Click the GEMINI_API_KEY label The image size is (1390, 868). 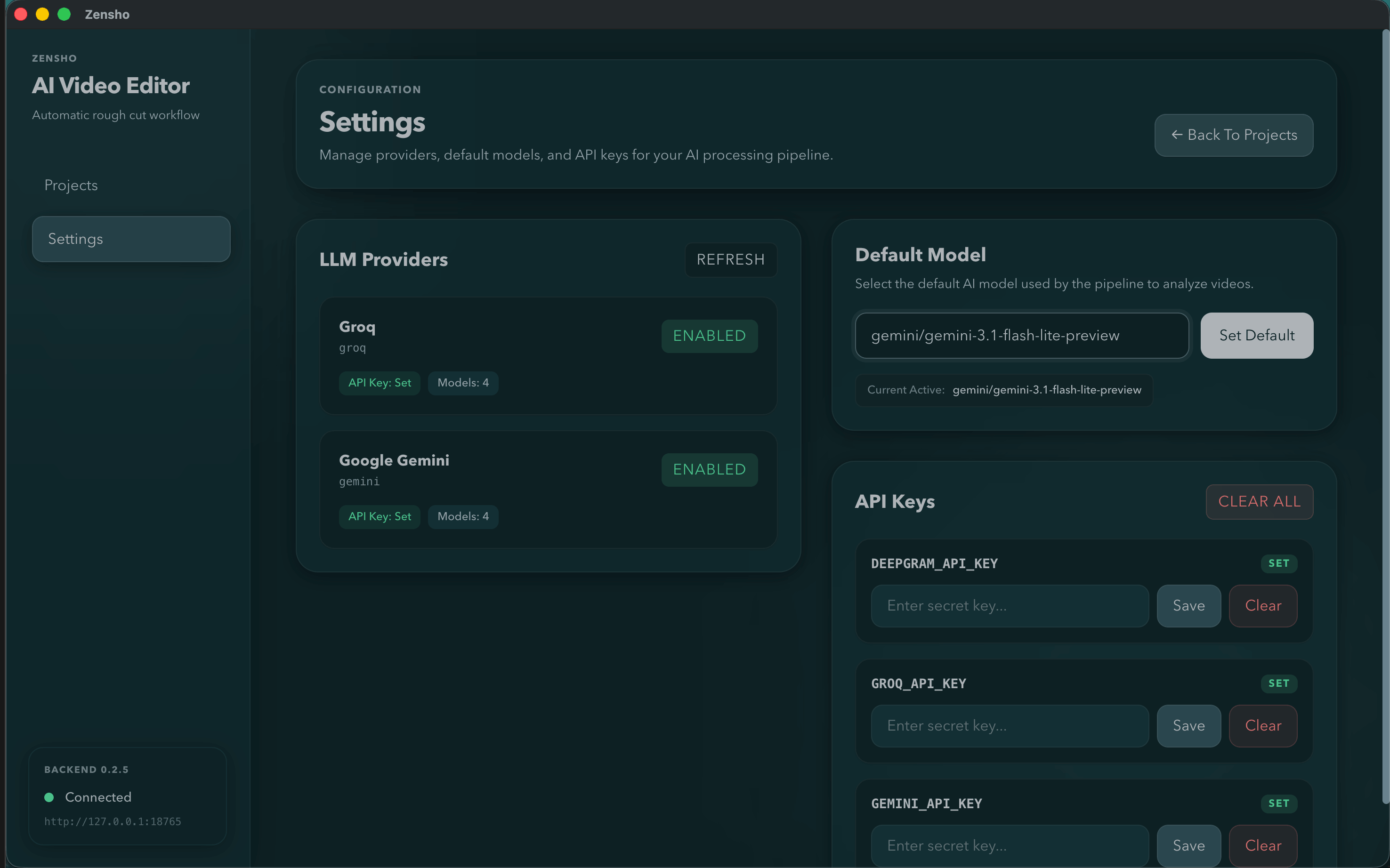pyautogui.click(x=927, y=804)
